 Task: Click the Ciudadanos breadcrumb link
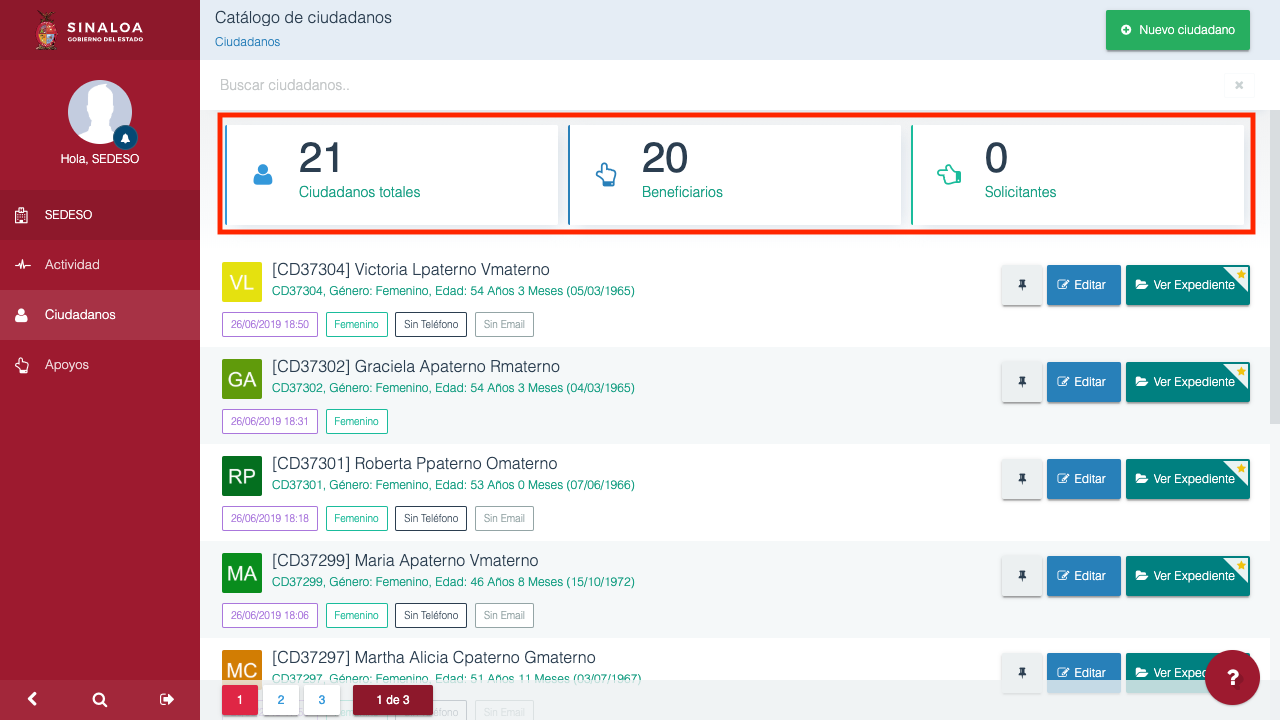247,42
